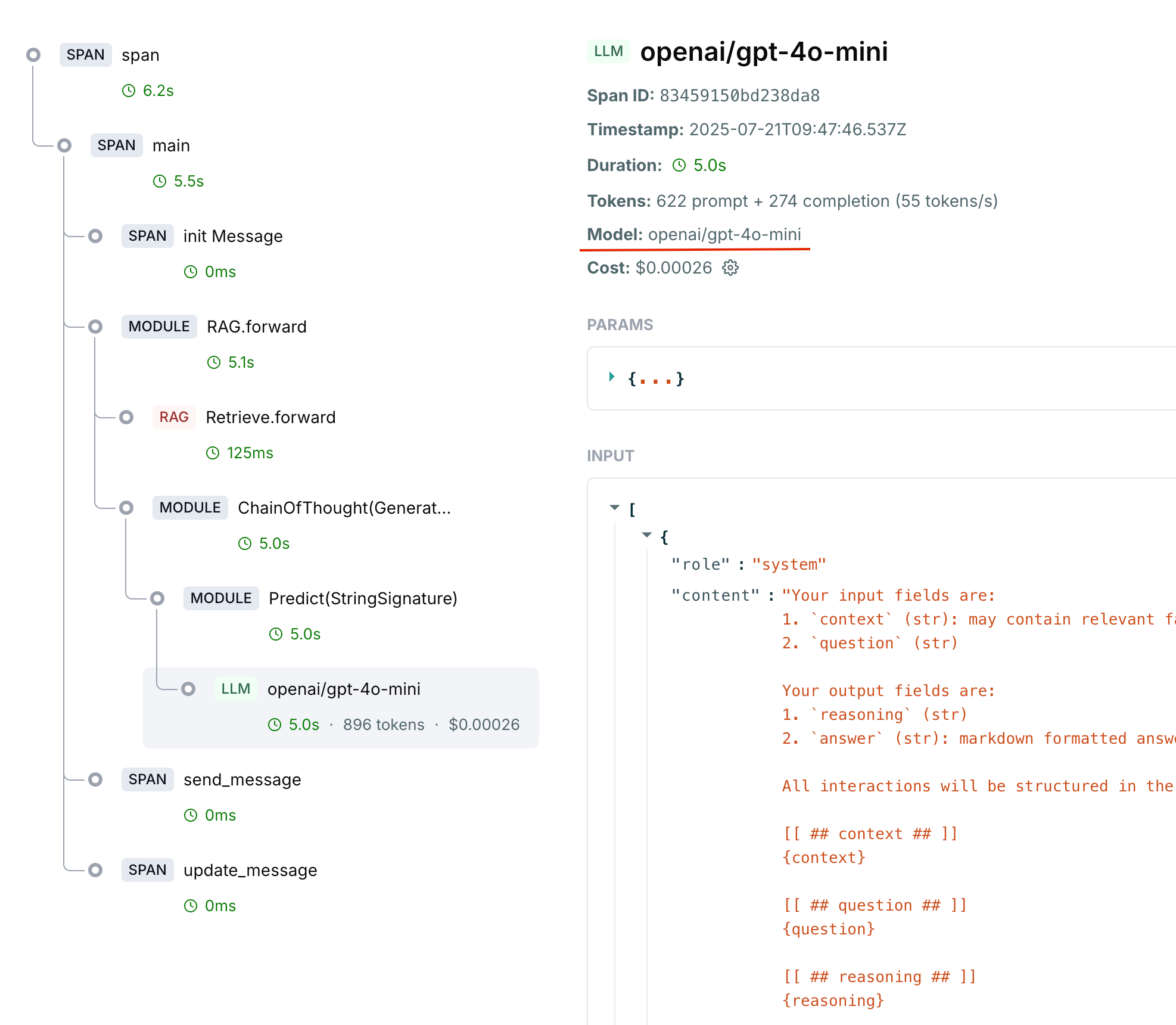
Task: Click the MODULE badge on RAG.forward
Action: pos(159,327)
